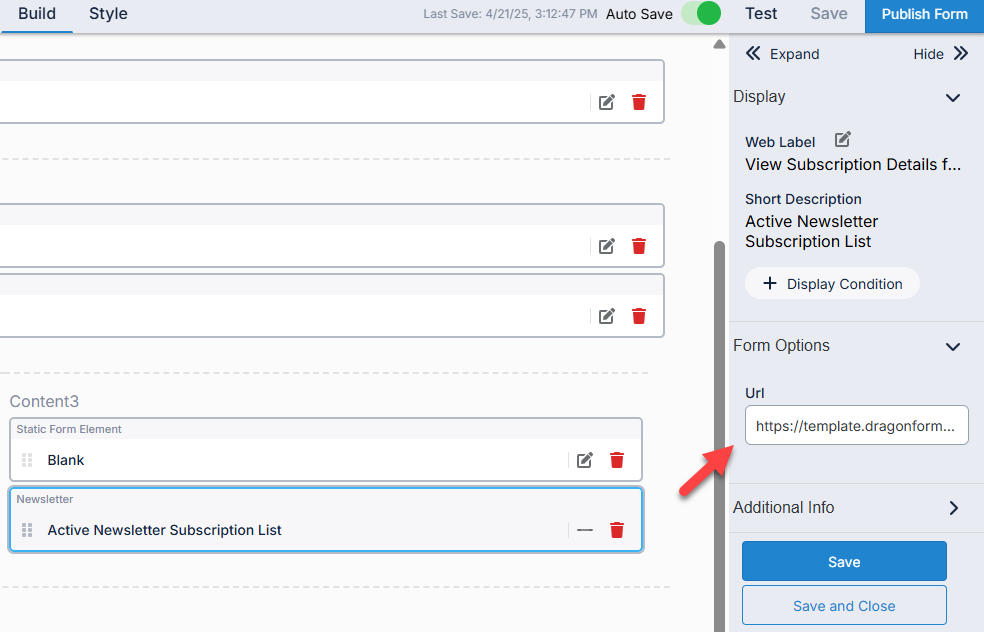Viewport: 984px width, 632px height.
Task: Click the edit icon on the topmost form row
Action: pos(607,102)
